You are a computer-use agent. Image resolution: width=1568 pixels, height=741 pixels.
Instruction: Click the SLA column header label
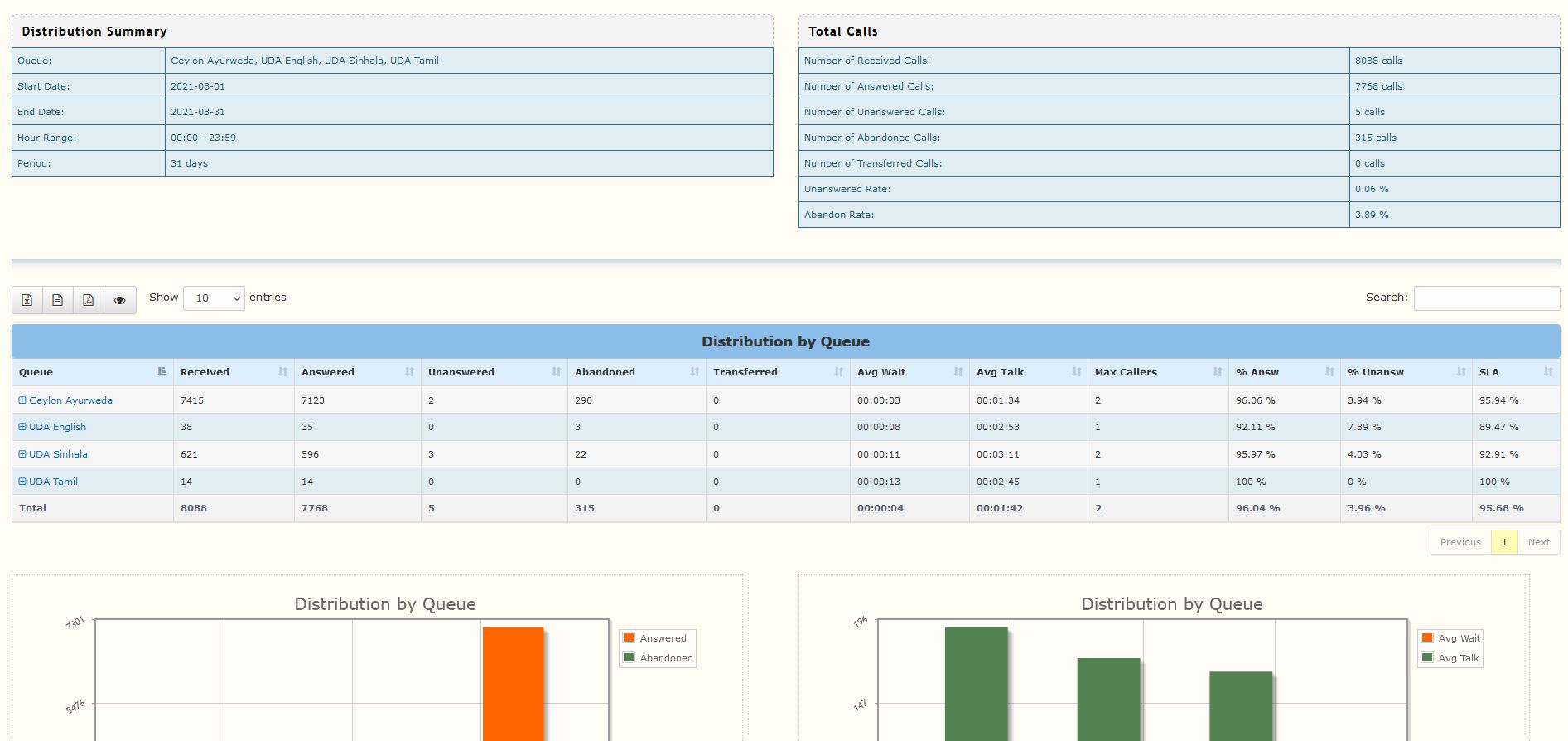tap(1489, 372)
